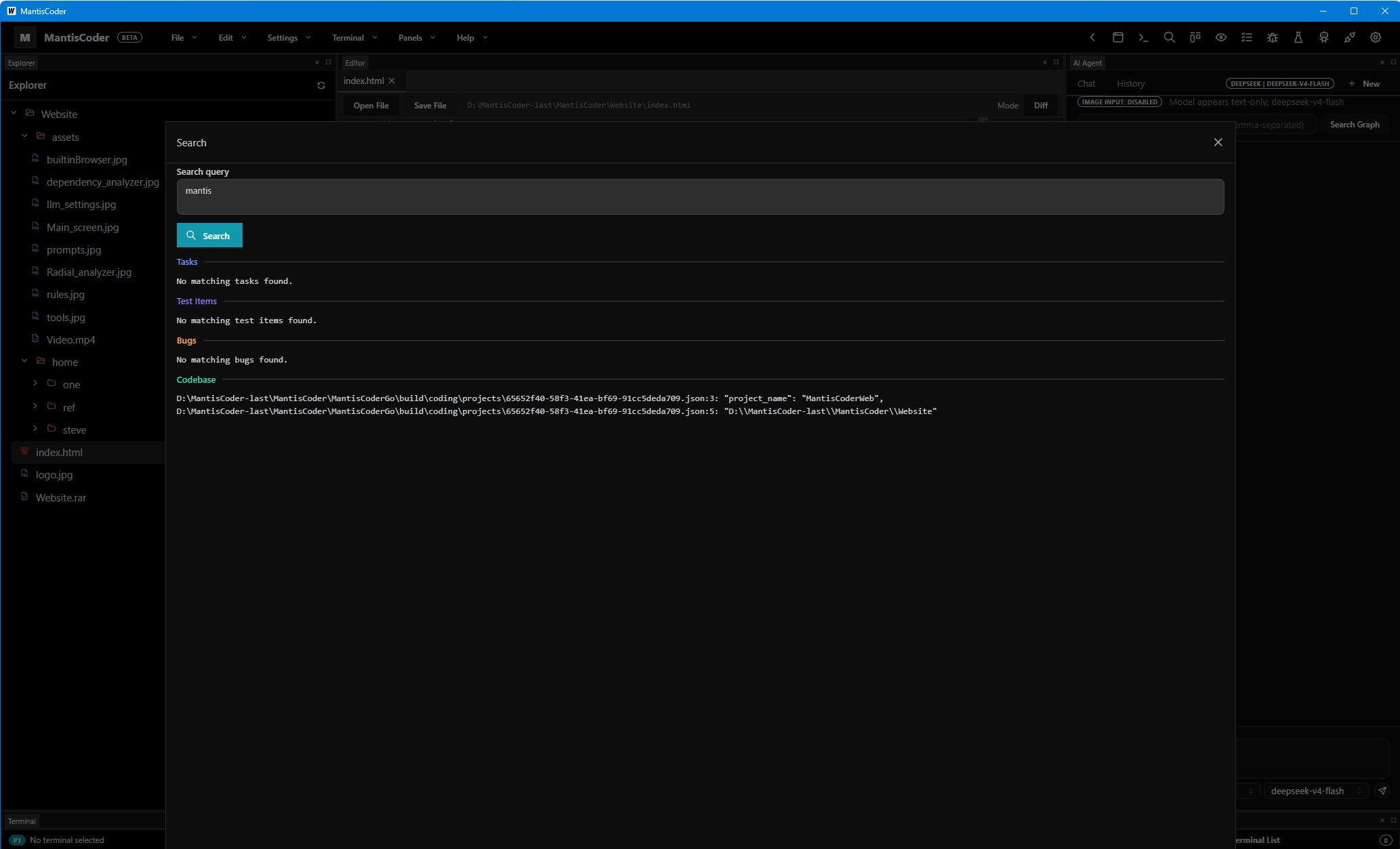Expand the one folder

coord(35,384)
